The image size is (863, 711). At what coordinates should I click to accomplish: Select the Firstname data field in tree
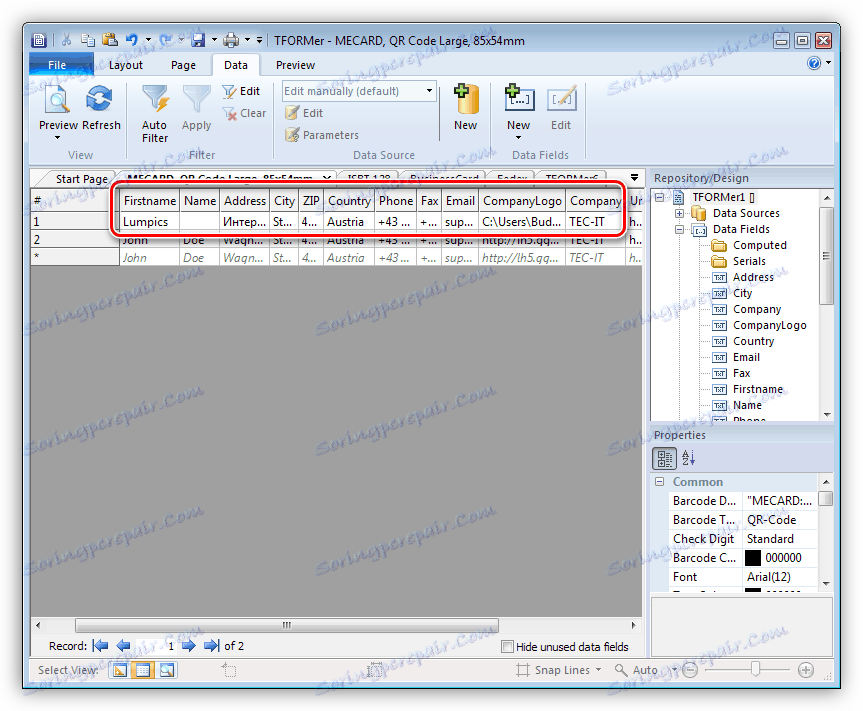[747, 389]
